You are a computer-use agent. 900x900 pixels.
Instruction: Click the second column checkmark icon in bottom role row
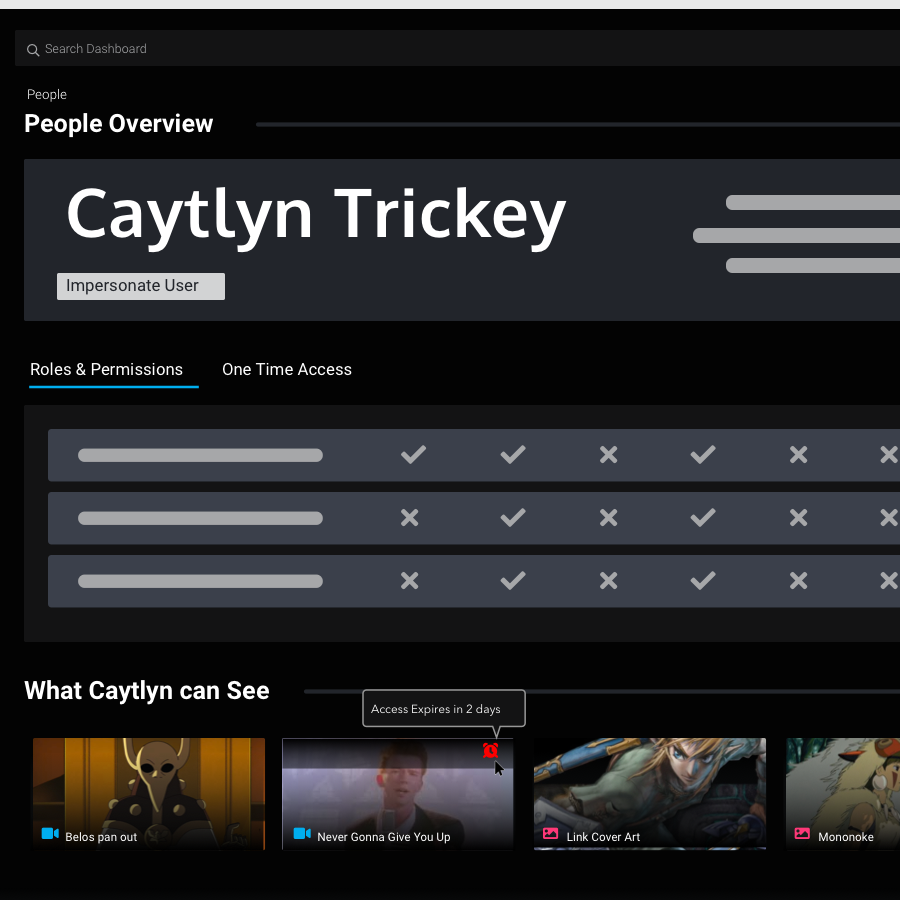tap(513, 581)
